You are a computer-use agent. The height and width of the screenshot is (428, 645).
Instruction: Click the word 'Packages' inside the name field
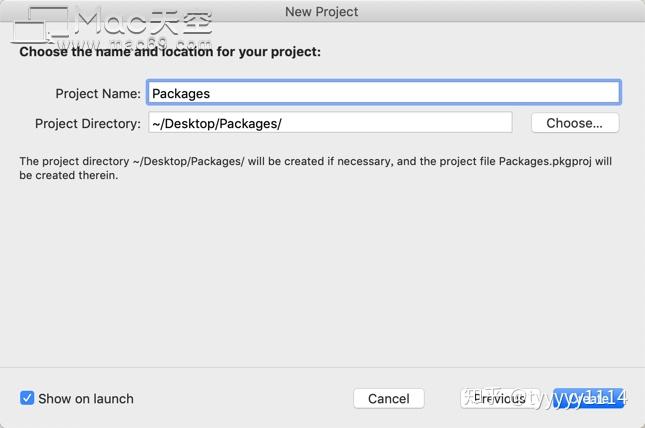point(181,93)
